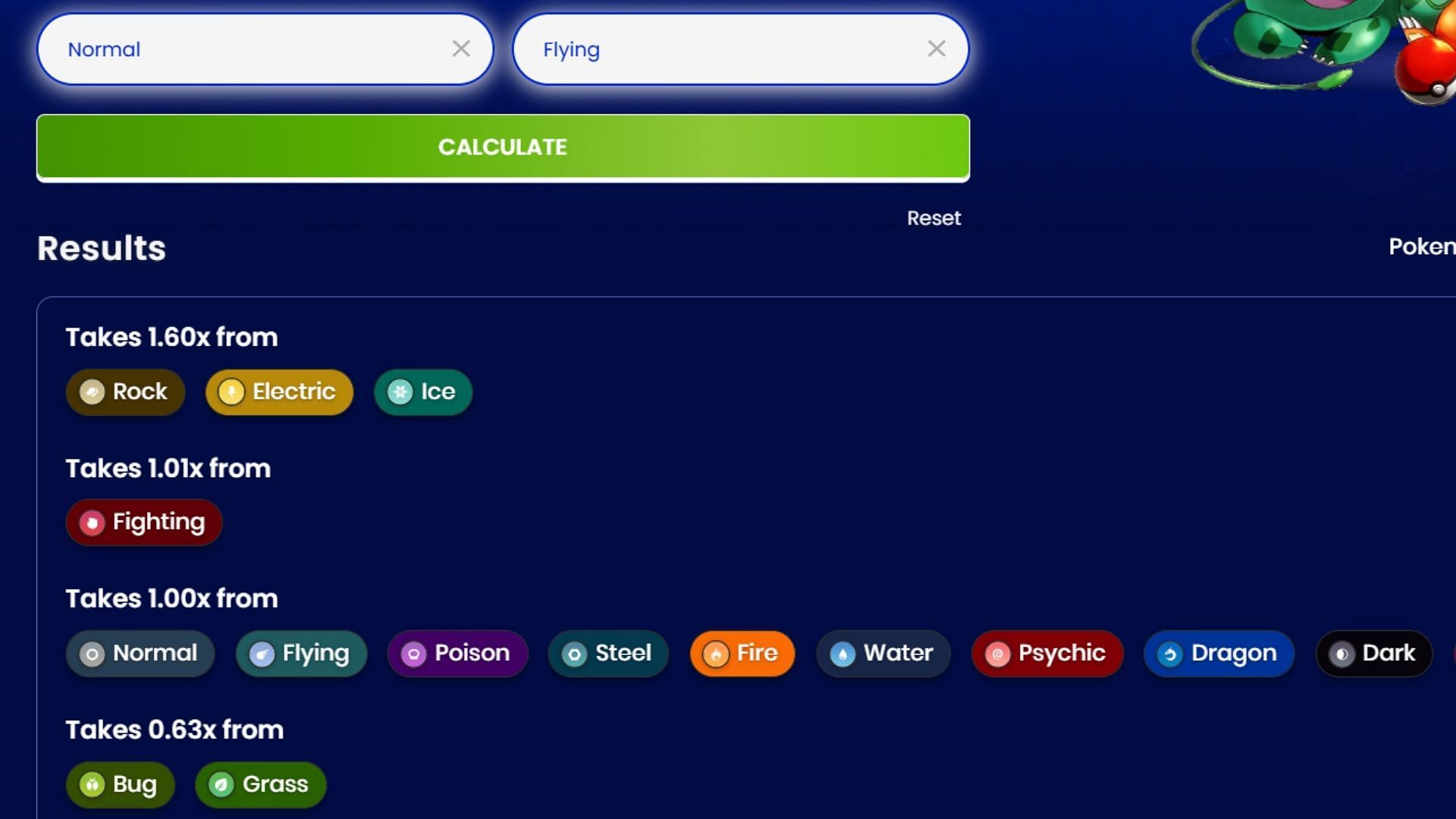Click the Electric type weakness icon

click(x=232, y=391)
